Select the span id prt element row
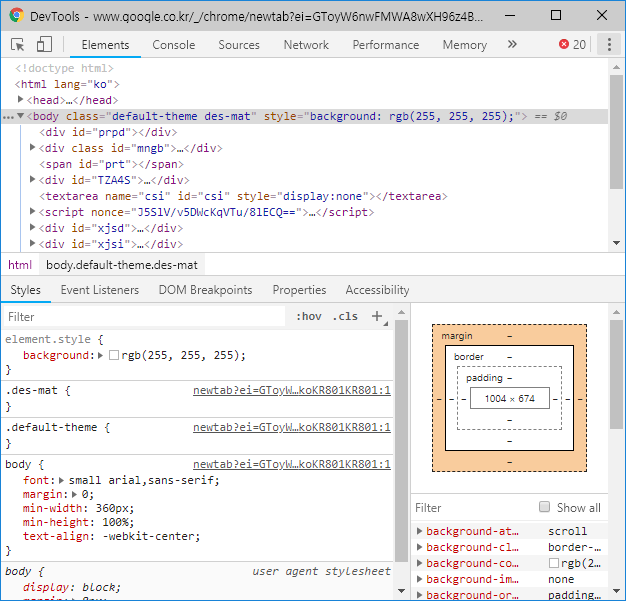This screenshot has height=601, width=626. point(111,164)
